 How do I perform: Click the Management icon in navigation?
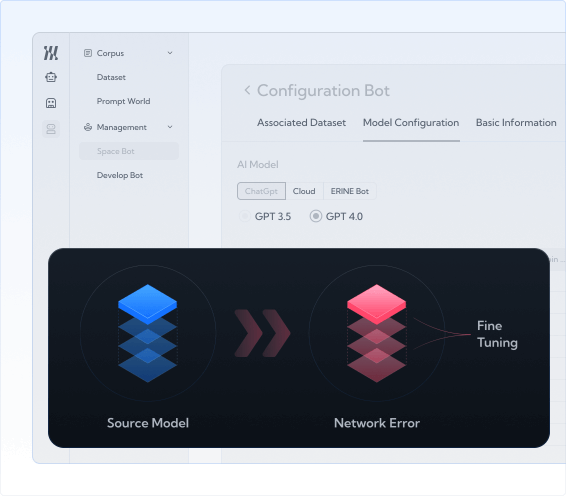(88, 127)
